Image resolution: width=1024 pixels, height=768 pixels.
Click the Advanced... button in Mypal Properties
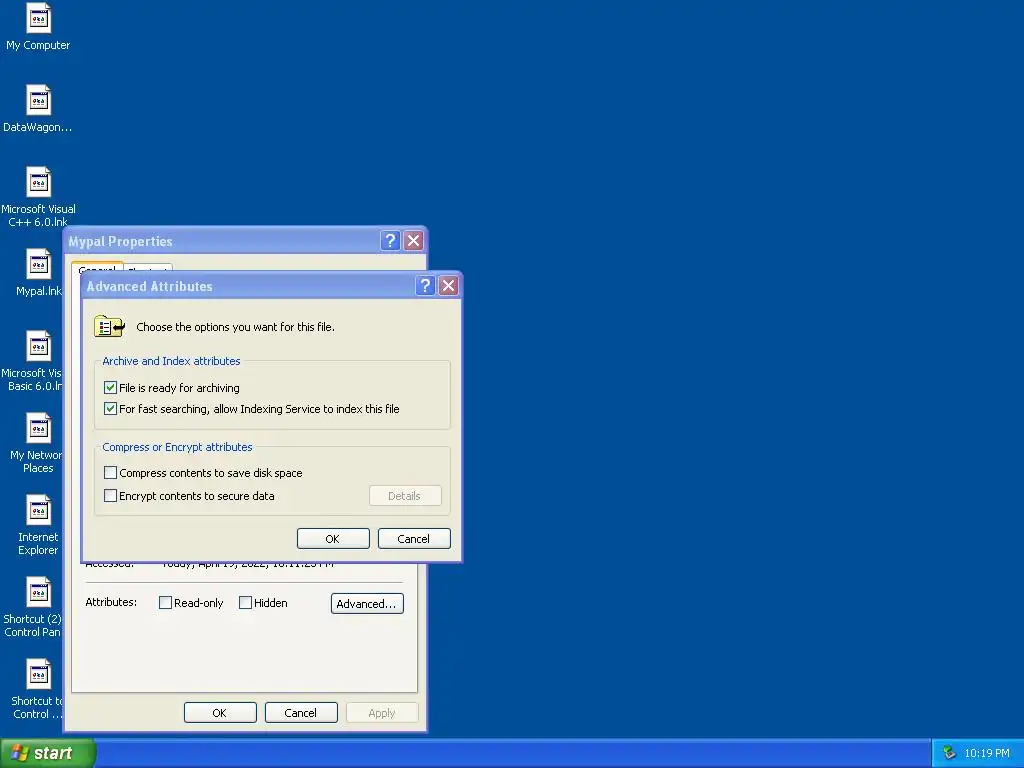pyautogui.click(x=367, y=603)
